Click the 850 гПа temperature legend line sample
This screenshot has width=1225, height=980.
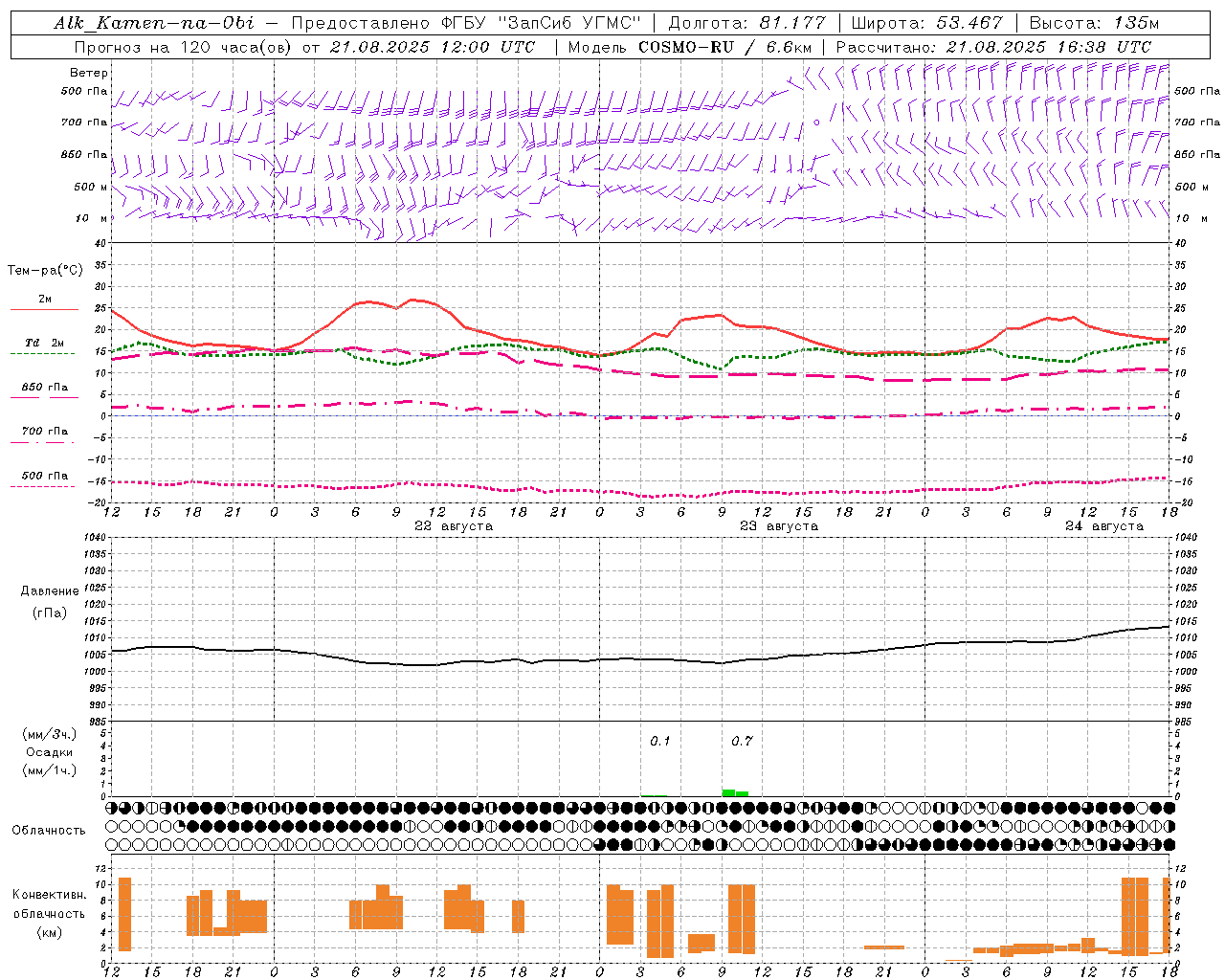[x=44, y=397]
